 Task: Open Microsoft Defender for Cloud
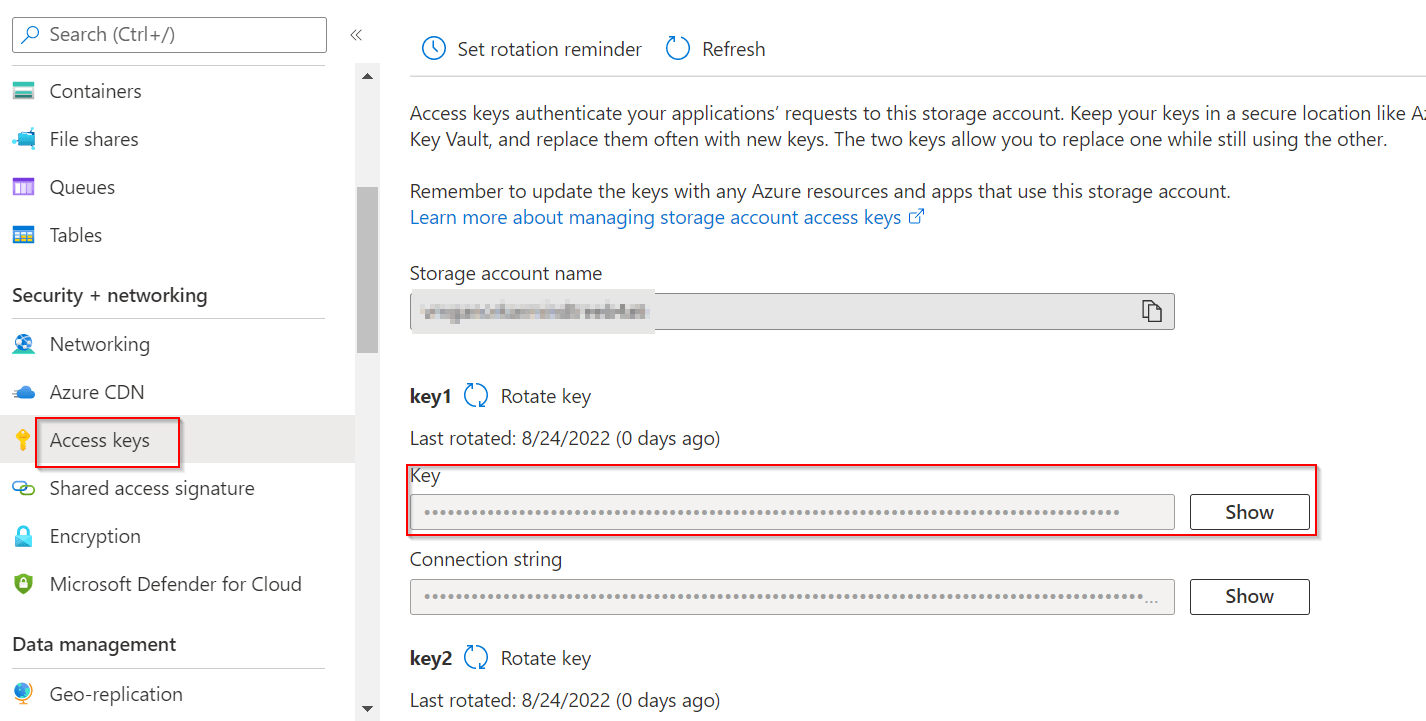(x=173, y=584)
